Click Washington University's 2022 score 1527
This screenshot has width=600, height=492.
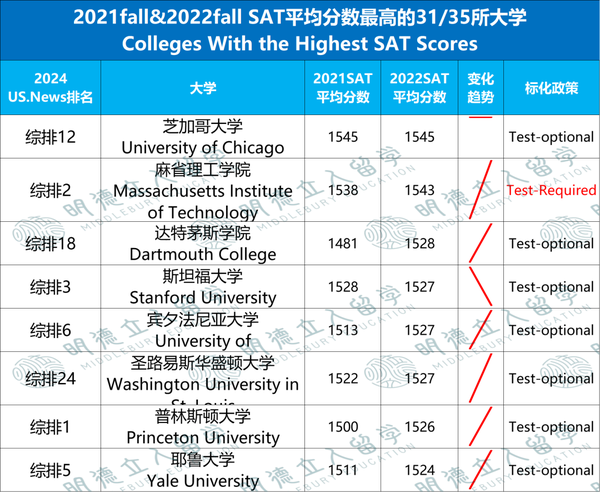tap(419, 378)
